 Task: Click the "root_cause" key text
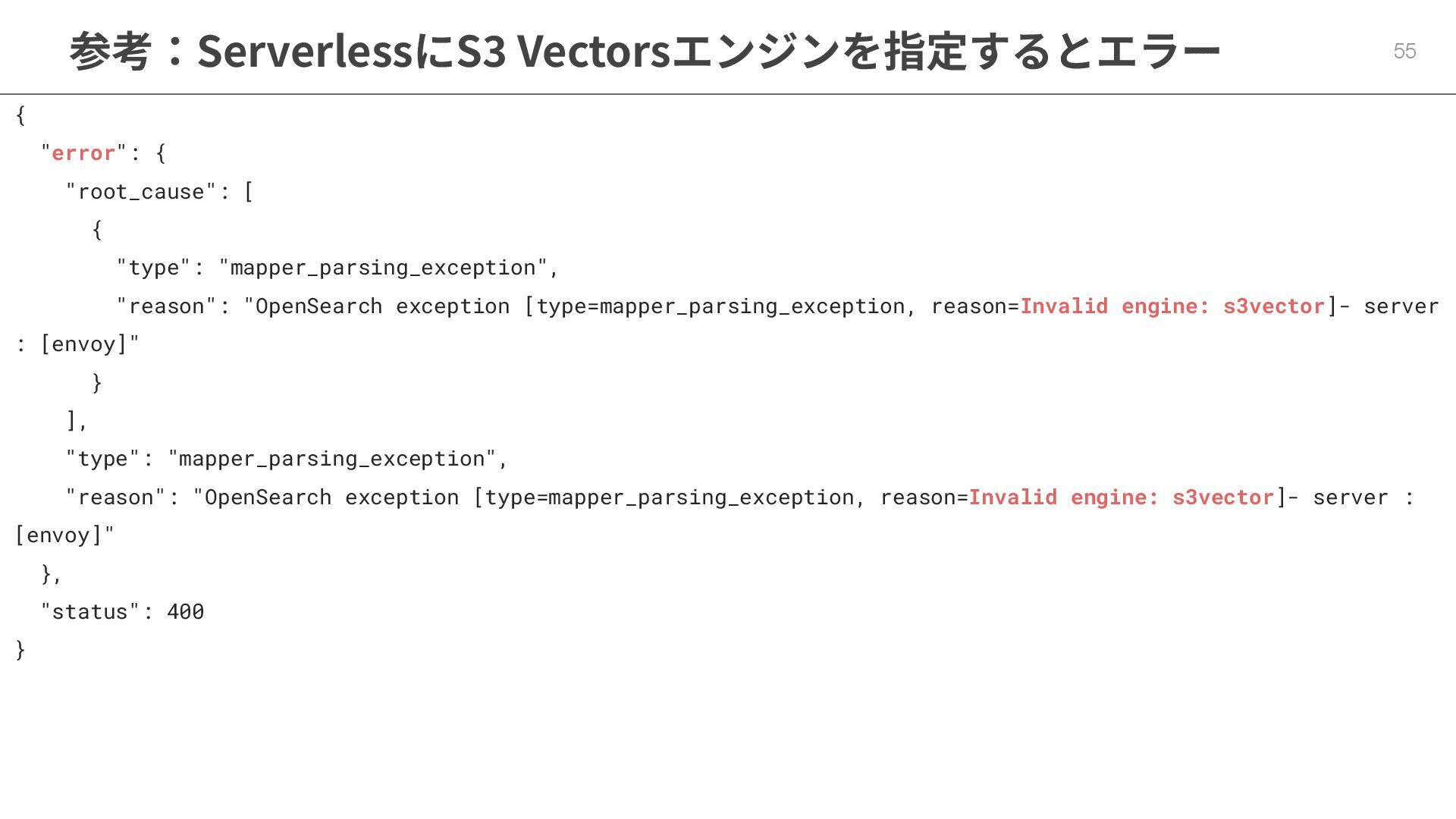click(141, 192)
